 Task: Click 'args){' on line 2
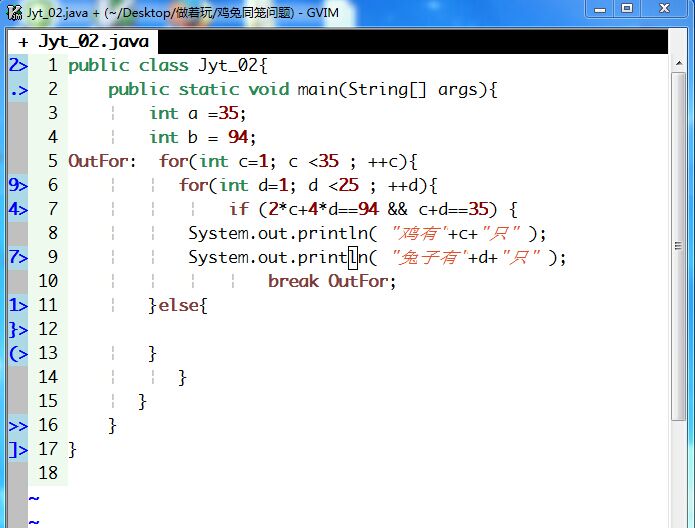(468, 90)
